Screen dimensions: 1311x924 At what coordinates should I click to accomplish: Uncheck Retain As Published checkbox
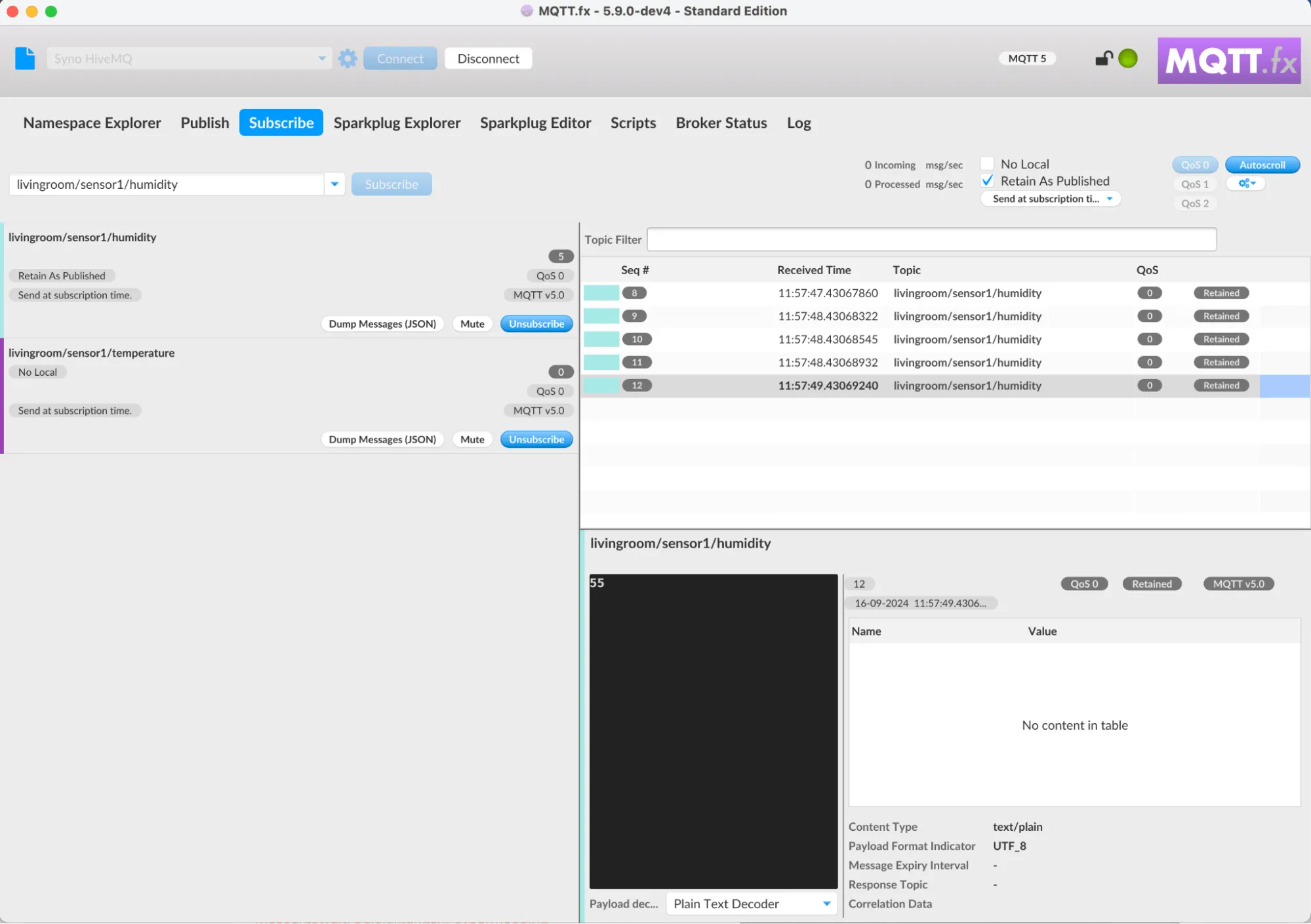tap(987, 180)
